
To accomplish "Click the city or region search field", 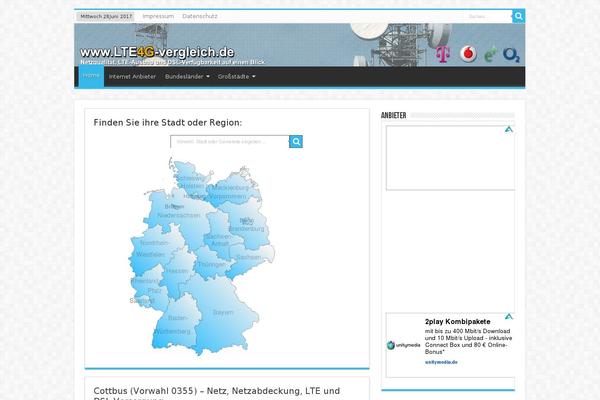I will (x=228, y=142).
